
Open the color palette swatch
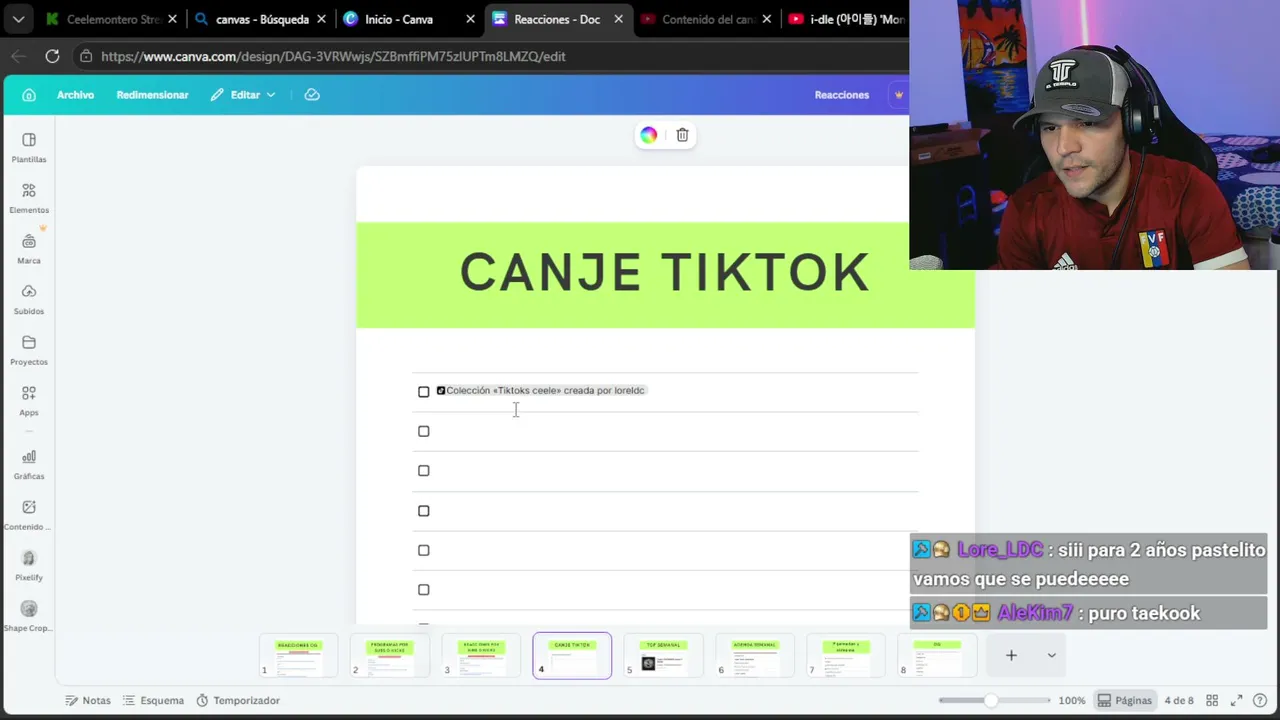point(649,135)
